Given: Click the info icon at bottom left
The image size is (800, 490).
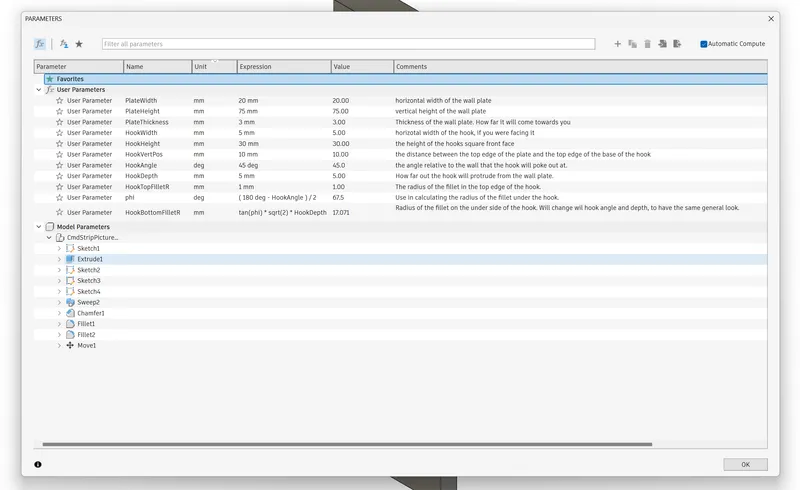Looking at the screenshot, I should click(x=38, y=464).
